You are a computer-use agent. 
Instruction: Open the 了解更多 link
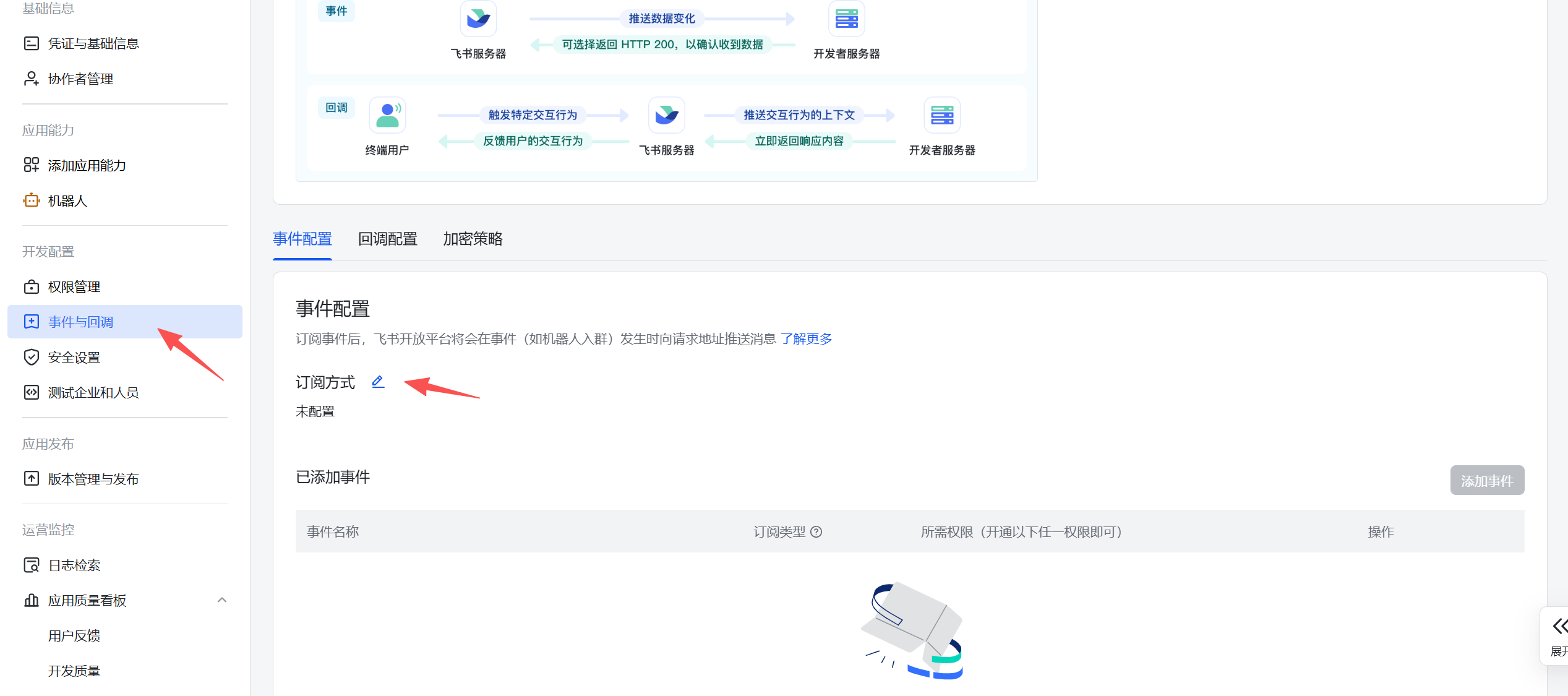click(806, 339)
